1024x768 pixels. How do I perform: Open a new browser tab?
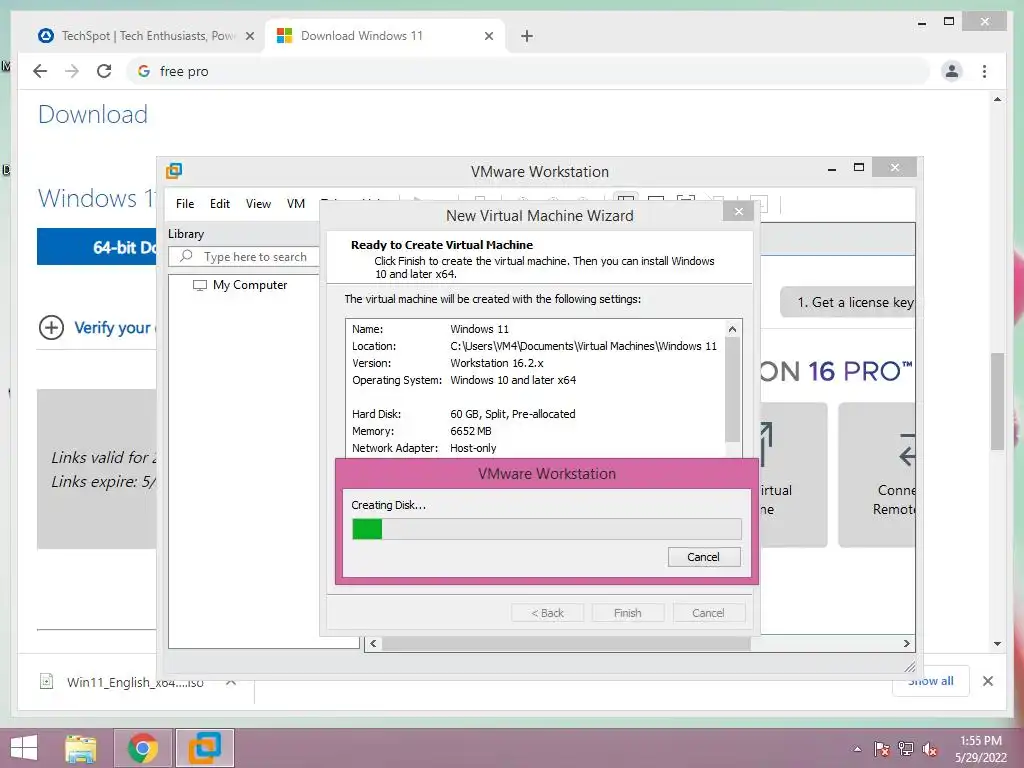[527, 36]
